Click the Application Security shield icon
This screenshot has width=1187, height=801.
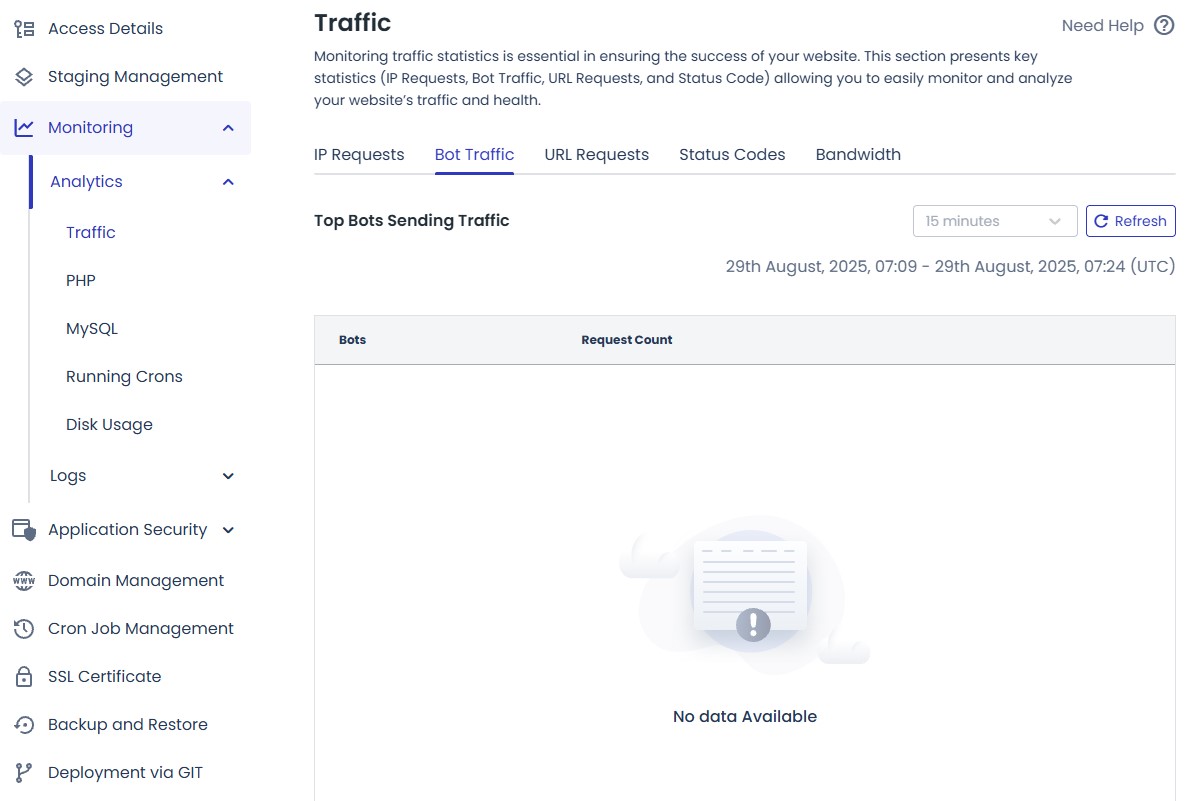point(23,529)
